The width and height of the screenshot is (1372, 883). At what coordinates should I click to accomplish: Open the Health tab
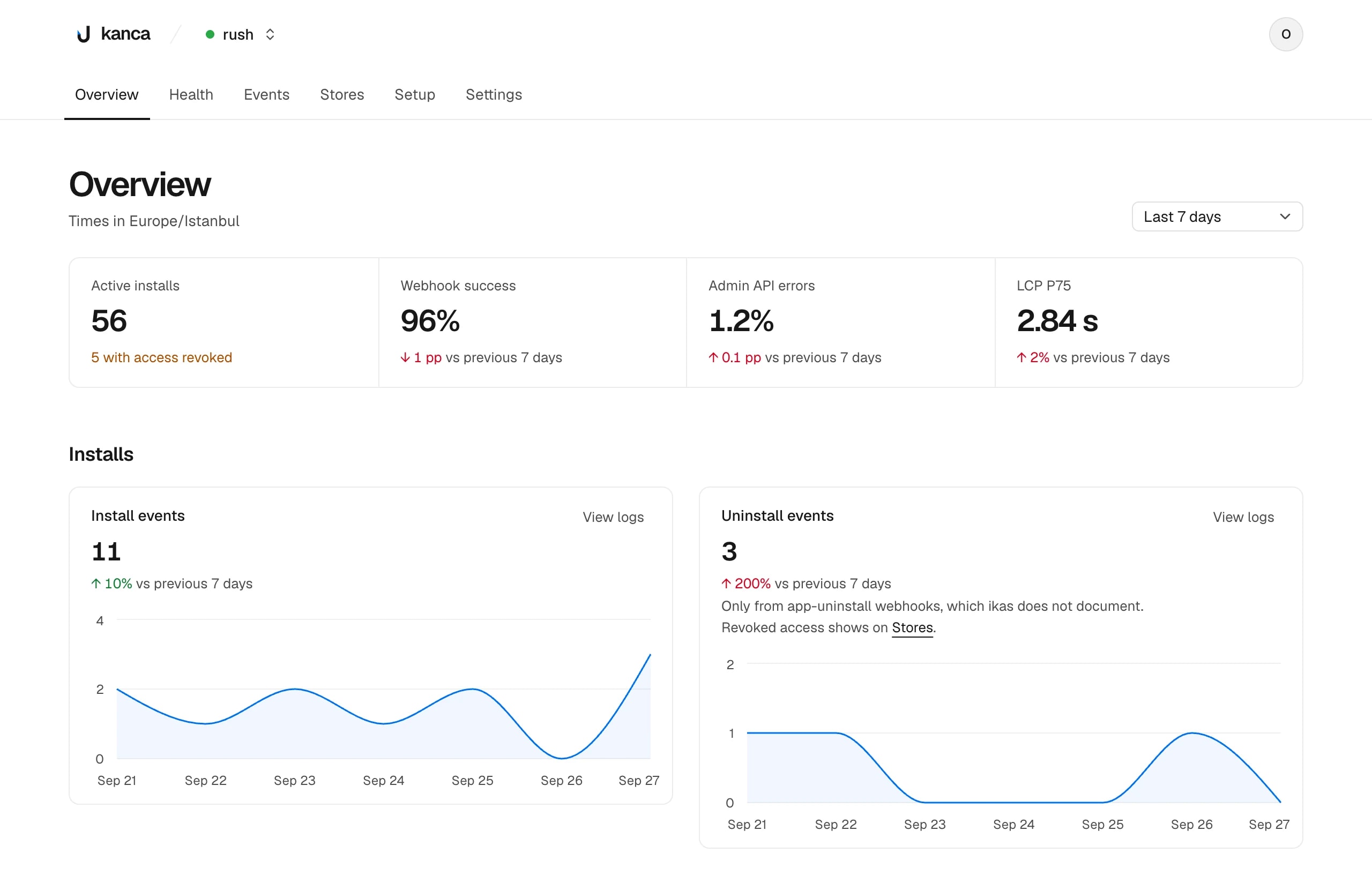tap(191, 95)
